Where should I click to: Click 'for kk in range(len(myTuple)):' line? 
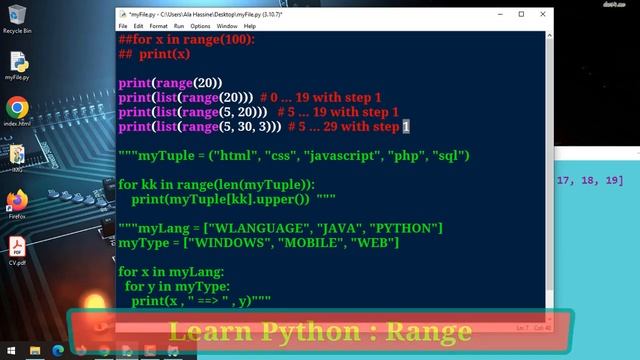pyautogui.click(x=216, y=185)
